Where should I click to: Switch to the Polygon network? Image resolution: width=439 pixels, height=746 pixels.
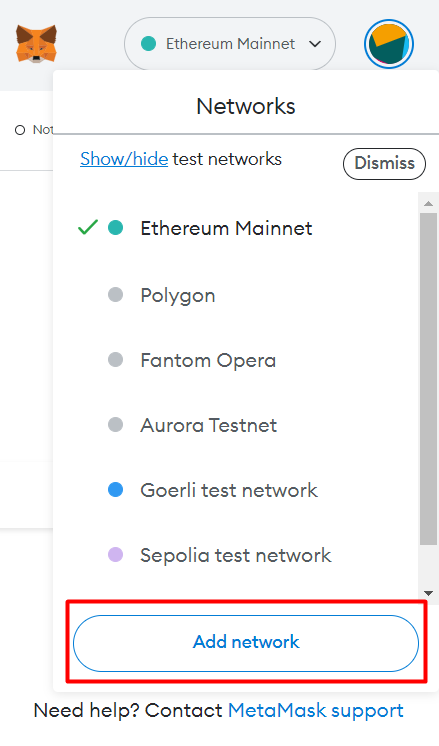point(236,295)
